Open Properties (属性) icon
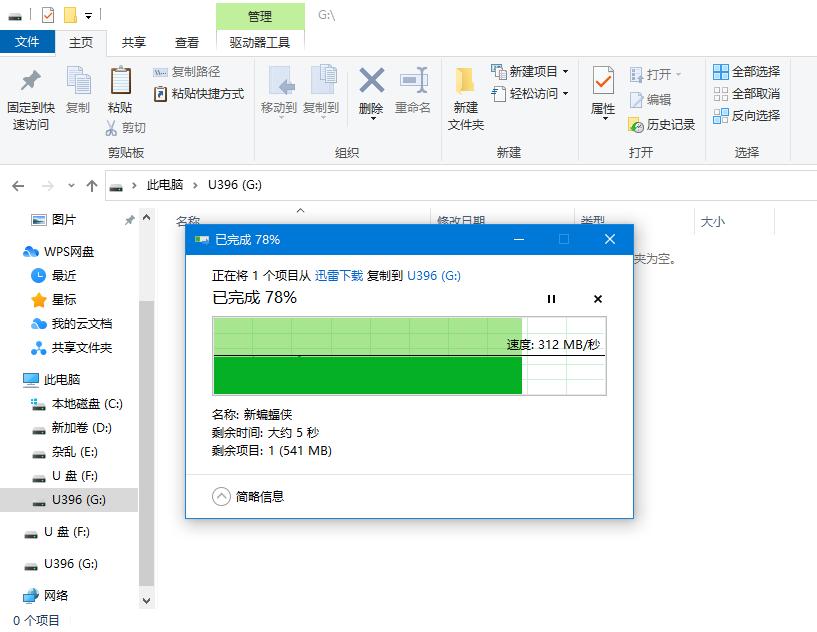Viewport: 817px width, 632px height. point(603,80)
